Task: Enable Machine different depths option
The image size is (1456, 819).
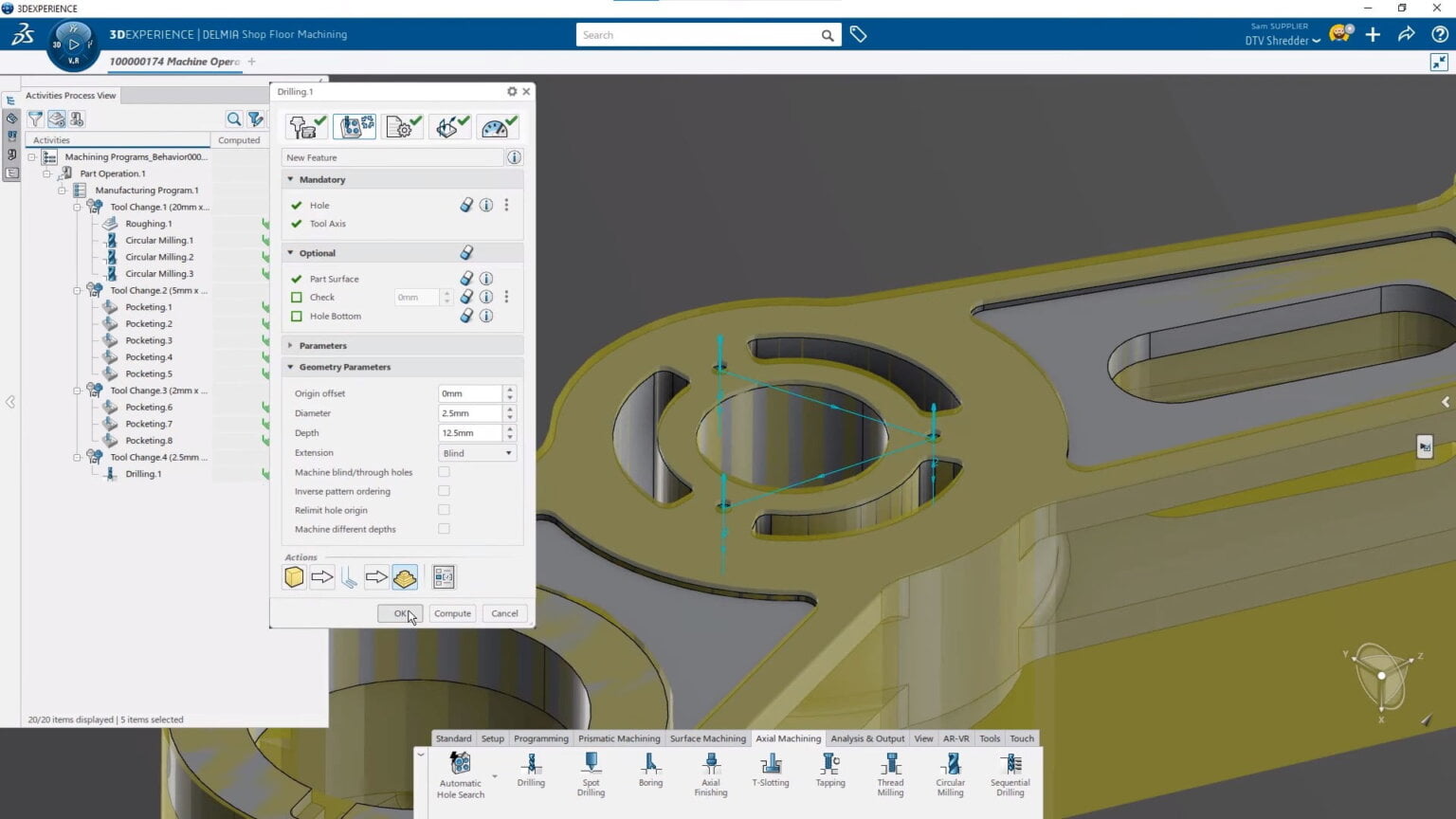Action: coord(444,529)
